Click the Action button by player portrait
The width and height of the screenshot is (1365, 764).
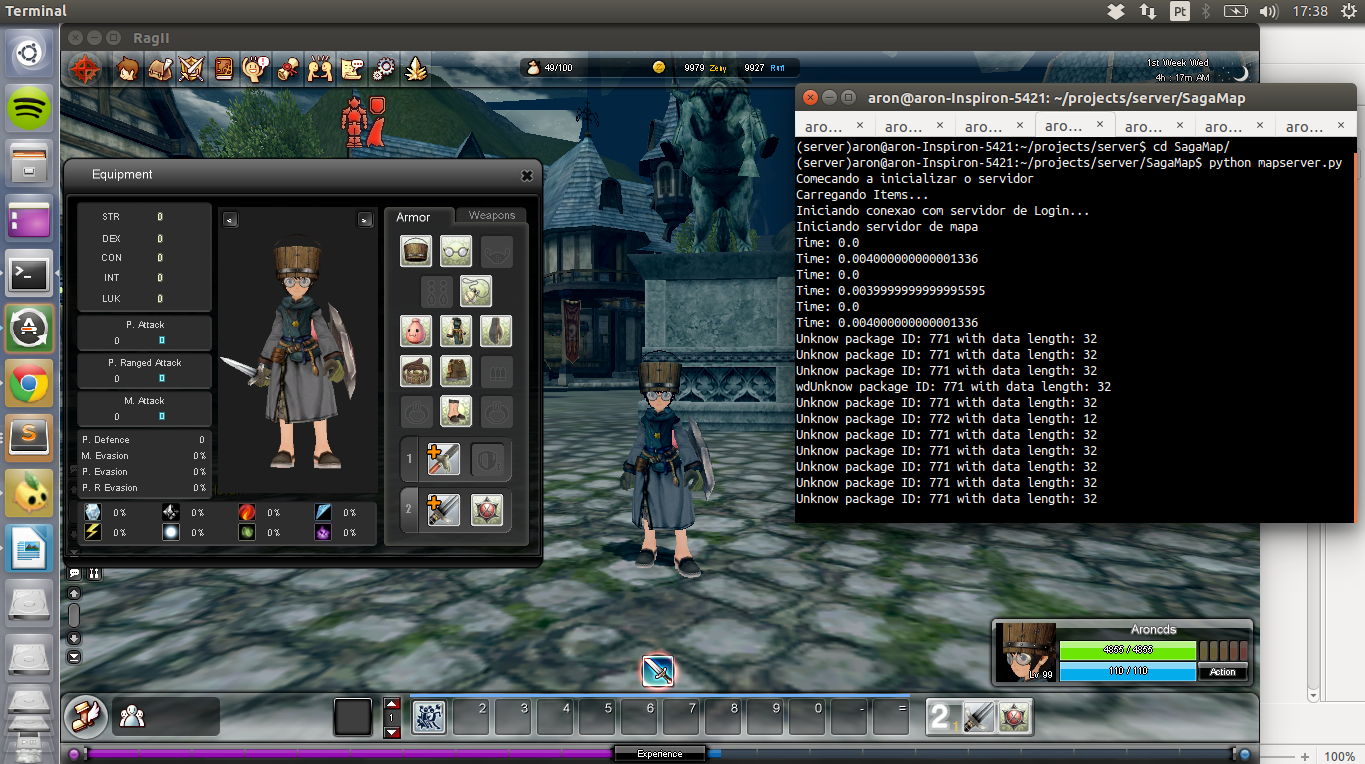(x=1222, y=672)
